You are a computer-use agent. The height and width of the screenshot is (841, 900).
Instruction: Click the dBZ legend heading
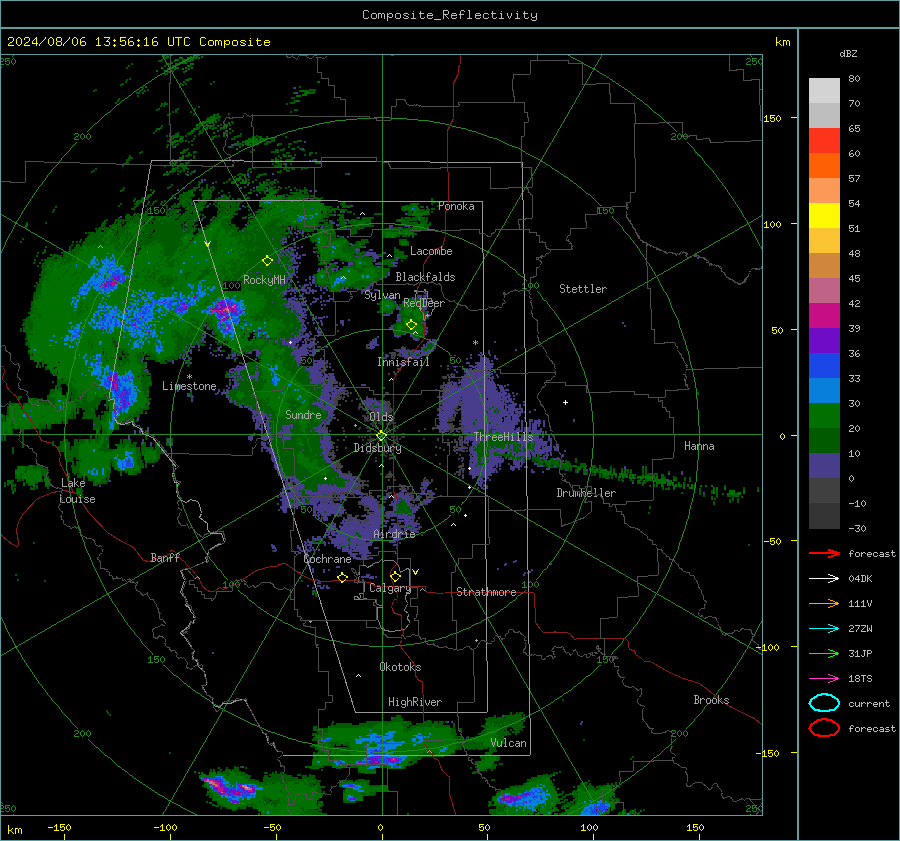point(848,53)
